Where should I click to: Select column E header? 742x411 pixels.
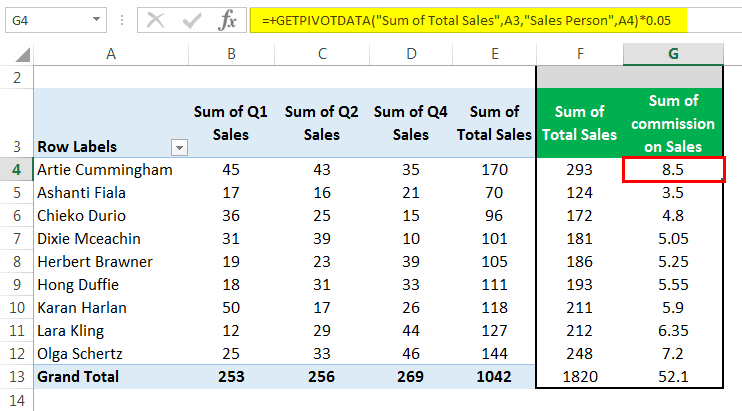[x=495, y=54]
